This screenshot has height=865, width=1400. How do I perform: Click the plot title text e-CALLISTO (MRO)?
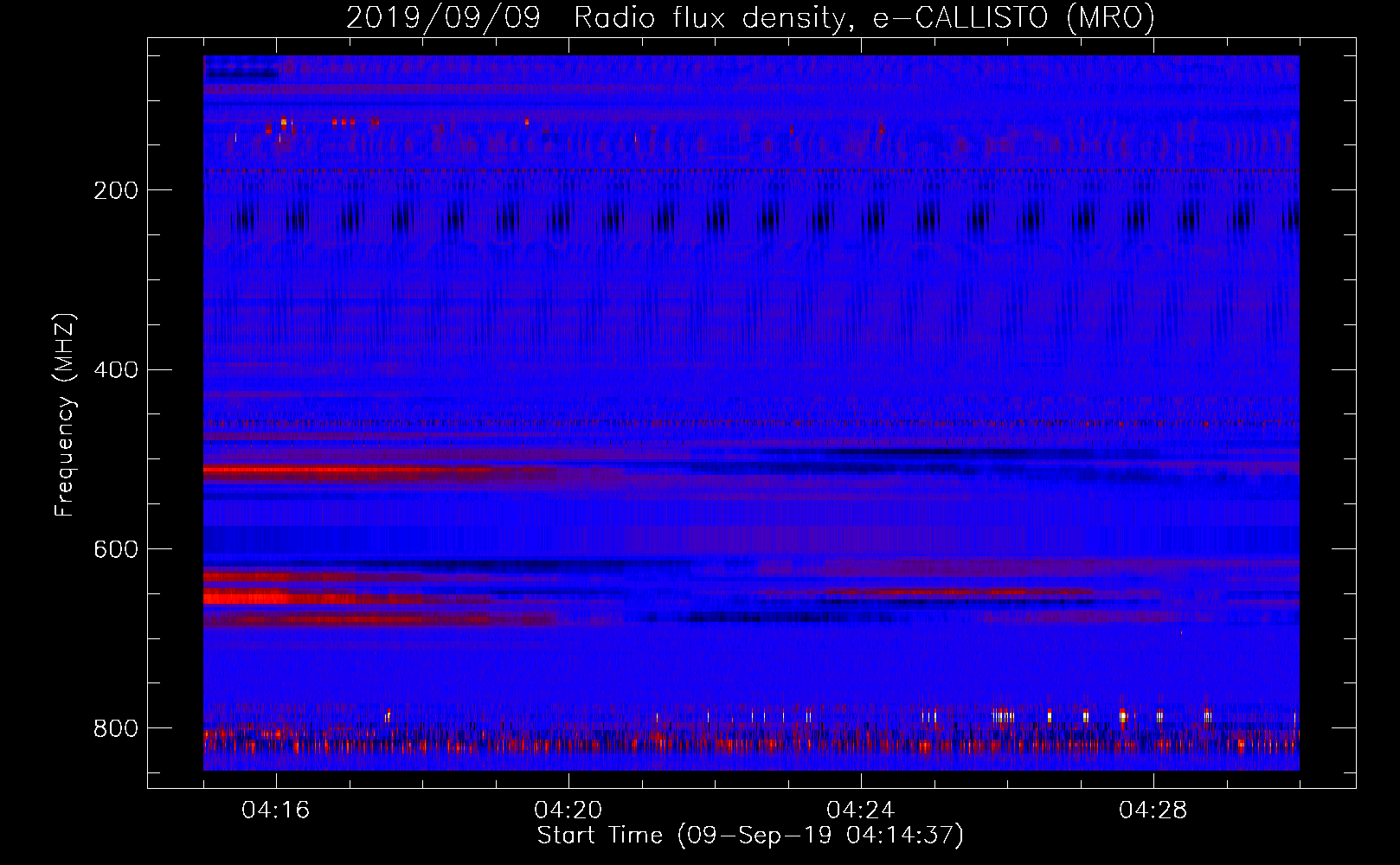pos(1013,17)
